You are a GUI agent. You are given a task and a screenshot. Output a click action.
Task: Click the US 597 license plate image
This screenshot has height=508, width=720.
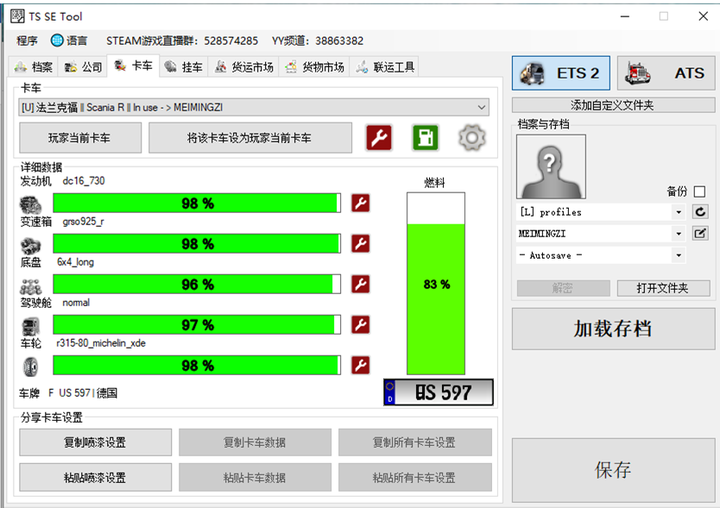point(439,392)
